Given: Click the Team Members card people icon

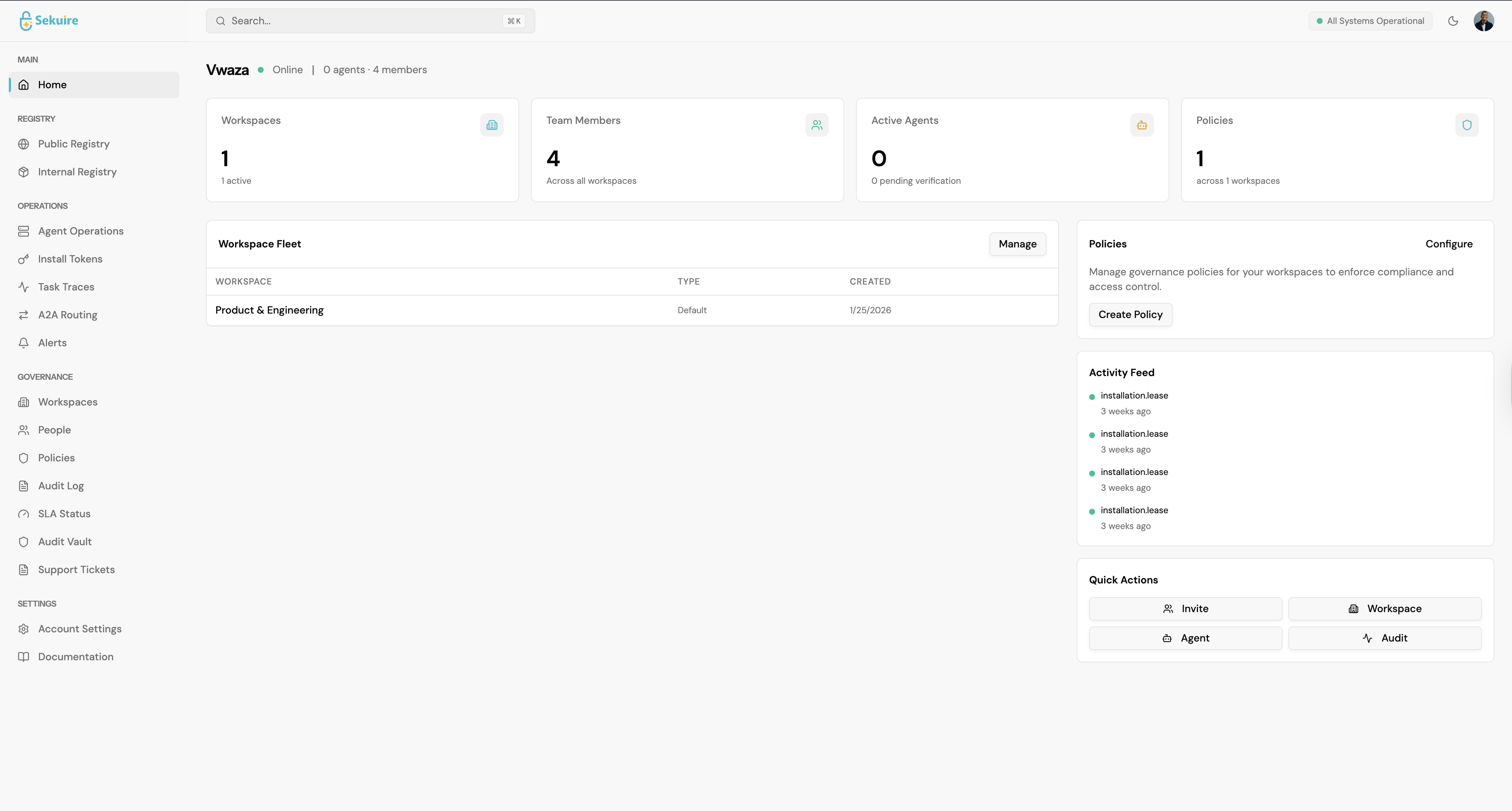Looking at the screenshot, I should 817,125.
